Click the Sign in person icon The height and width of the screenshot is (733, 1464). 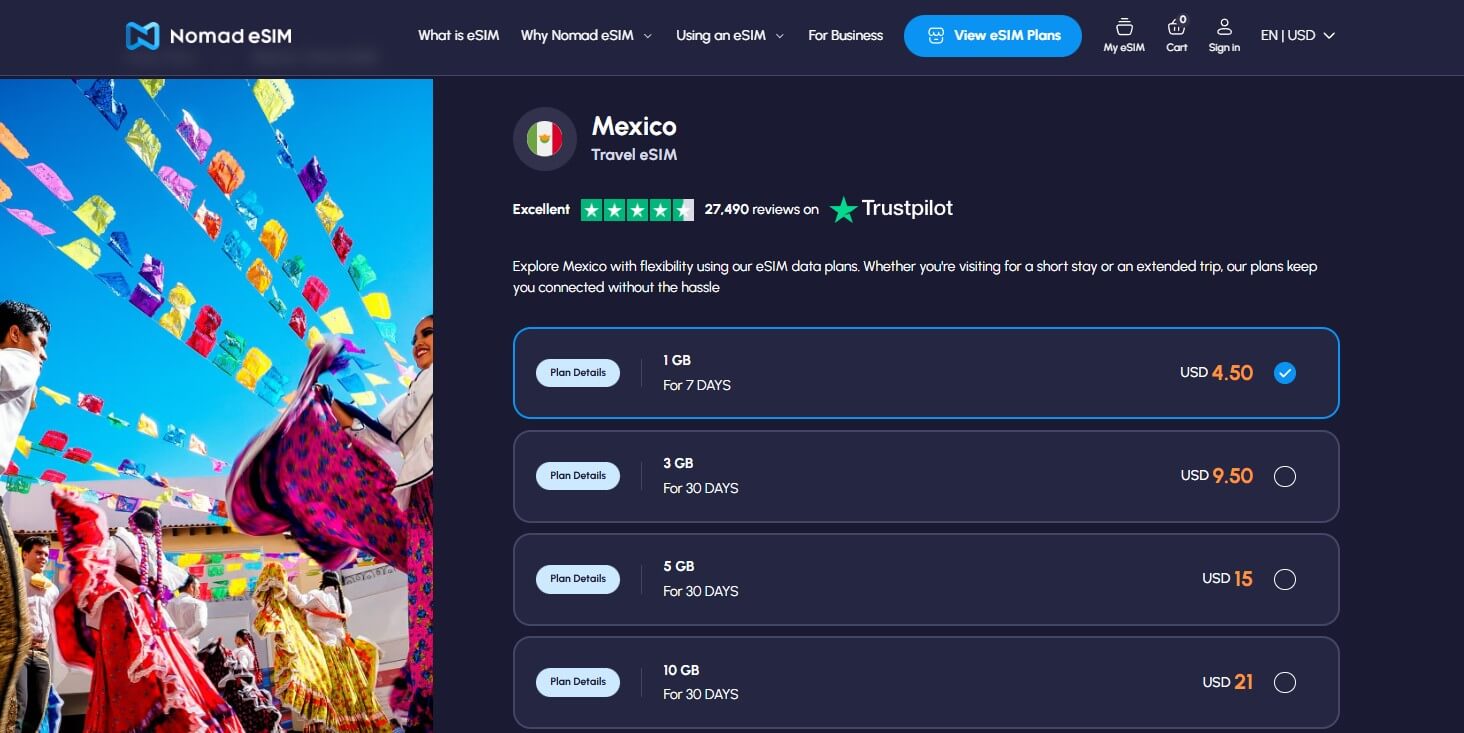tap(1224, 30)
